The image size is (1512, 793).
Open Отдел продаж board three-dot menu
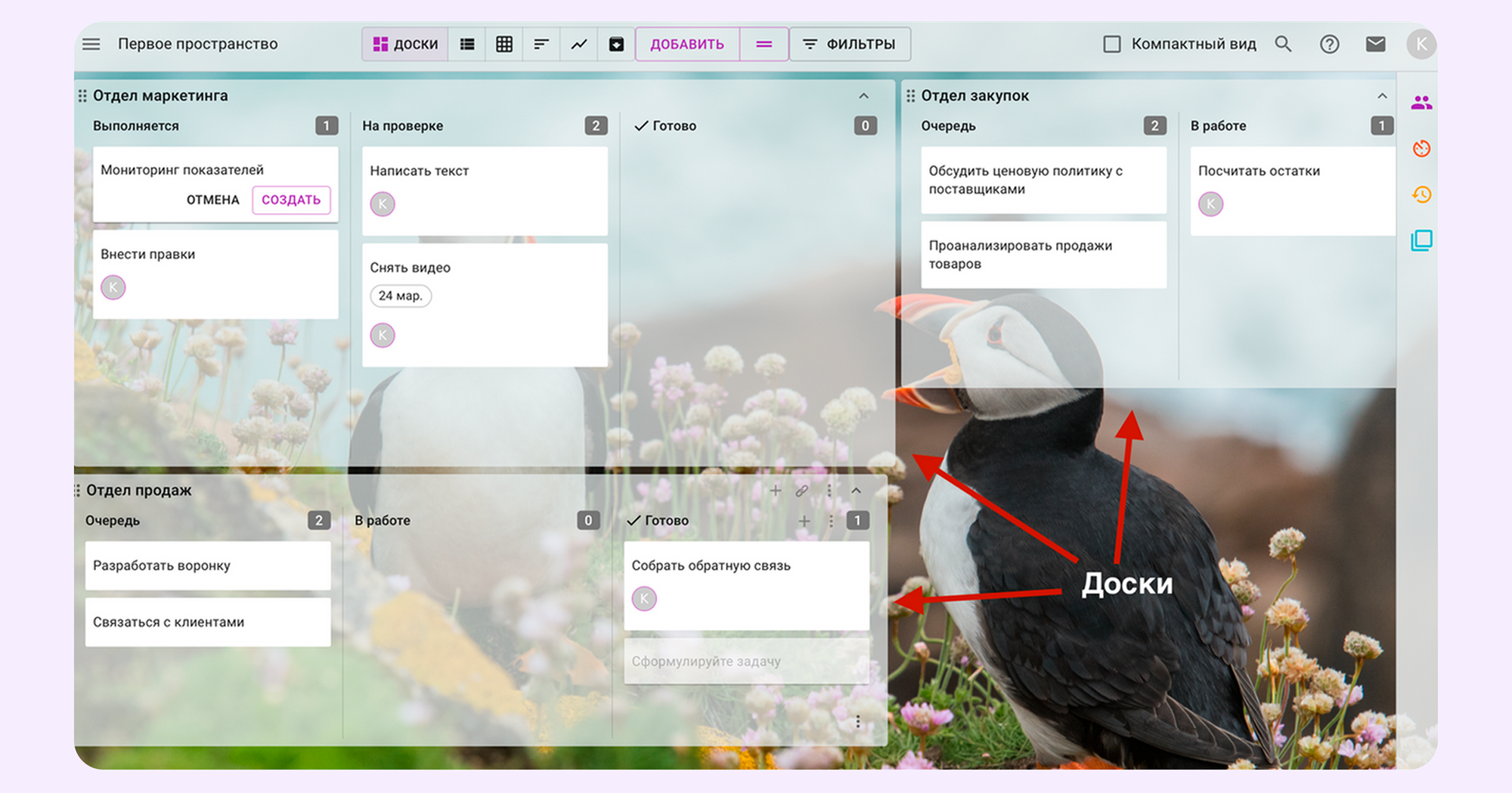(x=829, y=491)
